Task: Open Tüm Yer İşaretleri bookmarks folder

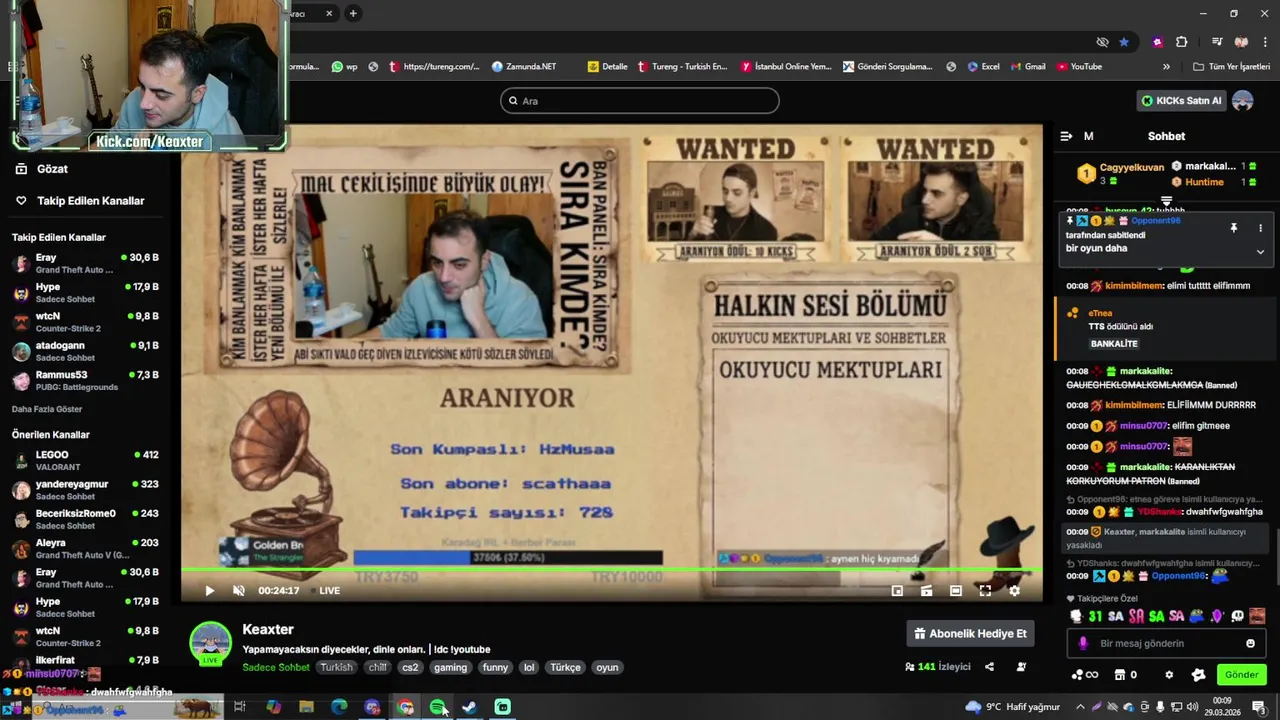Action: [1231, 67]
